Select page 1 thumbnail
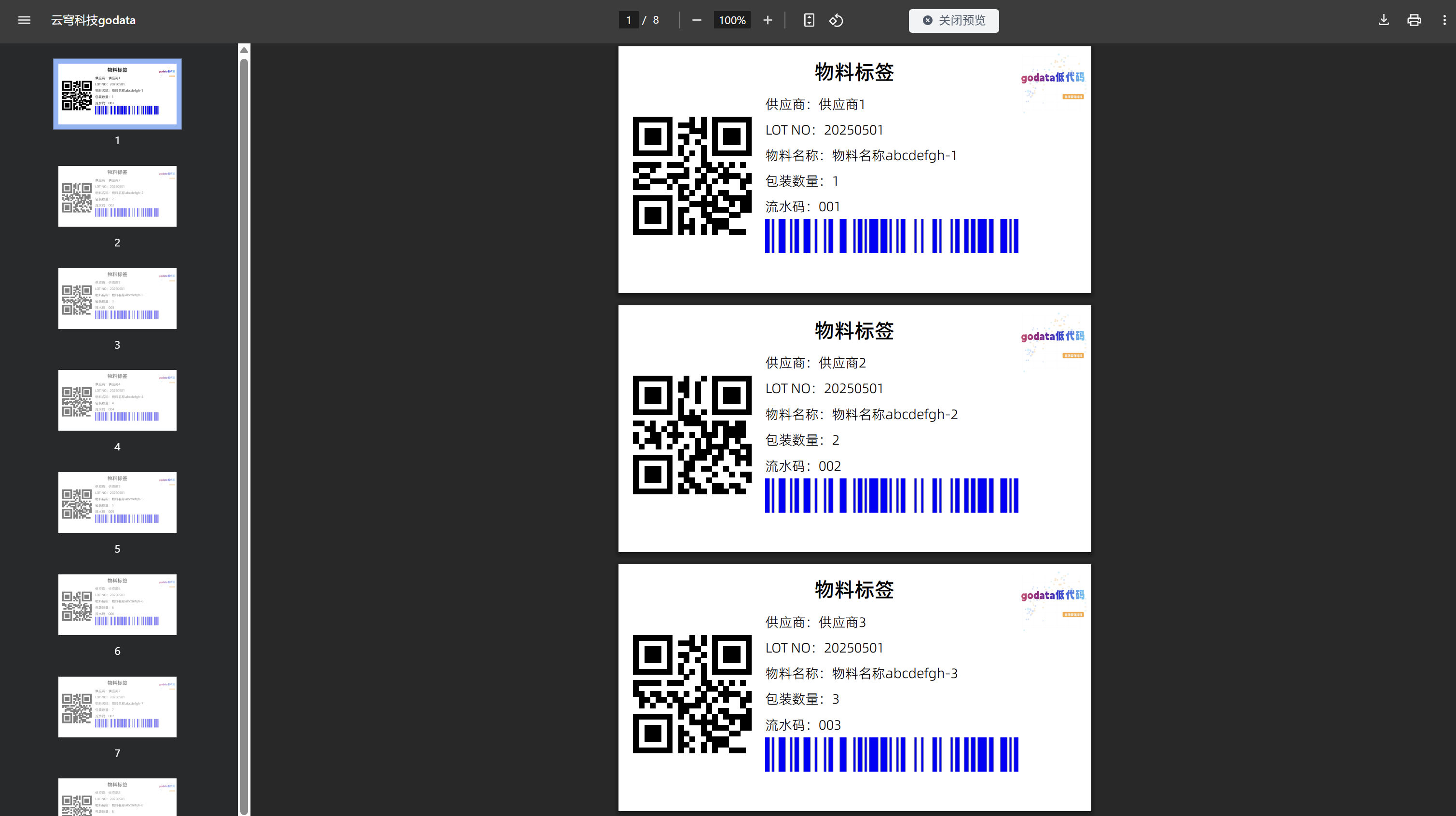This screenshot has height=816, width=1456. tap(117, 94)
